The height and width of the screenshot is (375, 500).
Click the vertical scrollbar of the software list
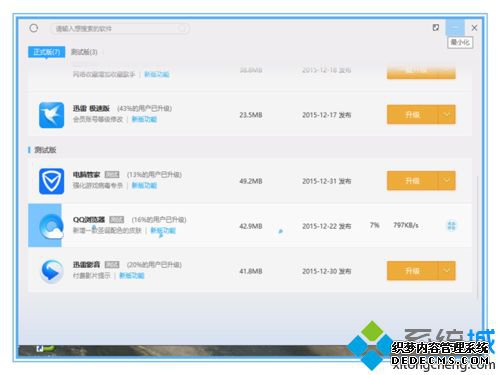[477, 237]
